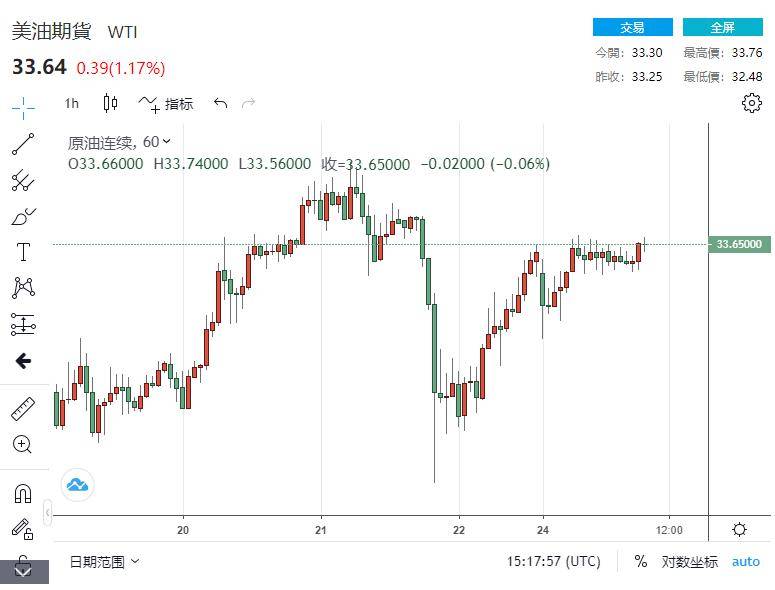Activate the zoom in tool
Image resolution: width=775 pixels, height=590 pixels.
coord(23,444)
